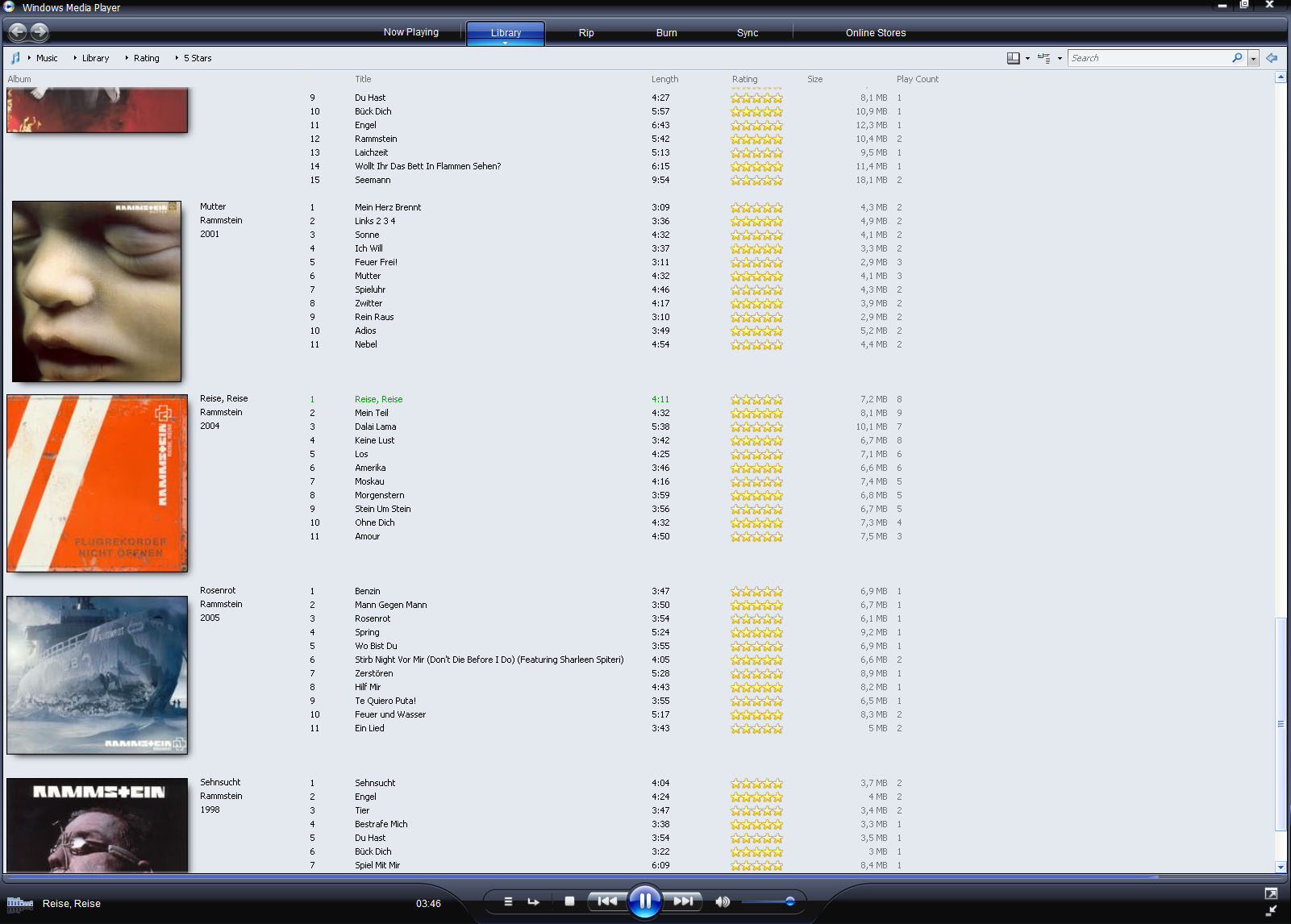The height and width of the screenshot is (924, 1291).
Task: Sort by the Length column header
Action: tap(665, 79)
